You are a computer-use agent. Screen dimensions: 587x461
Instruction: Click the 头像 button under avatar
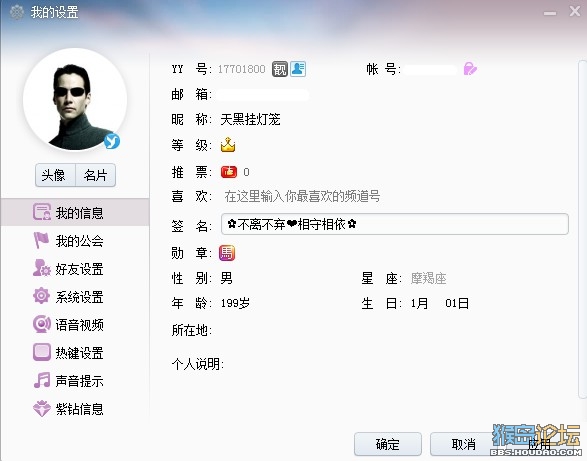[x=55, y=175]
